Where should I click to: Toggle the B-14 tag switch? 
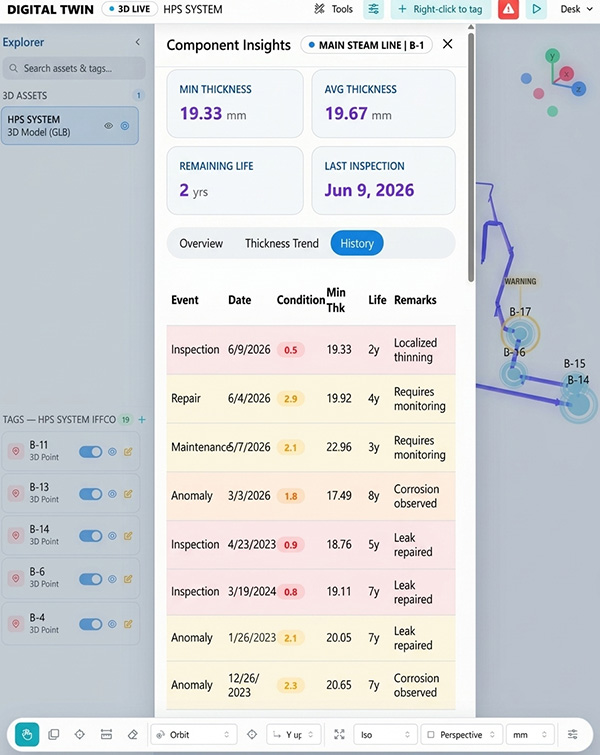click(91, 536)
